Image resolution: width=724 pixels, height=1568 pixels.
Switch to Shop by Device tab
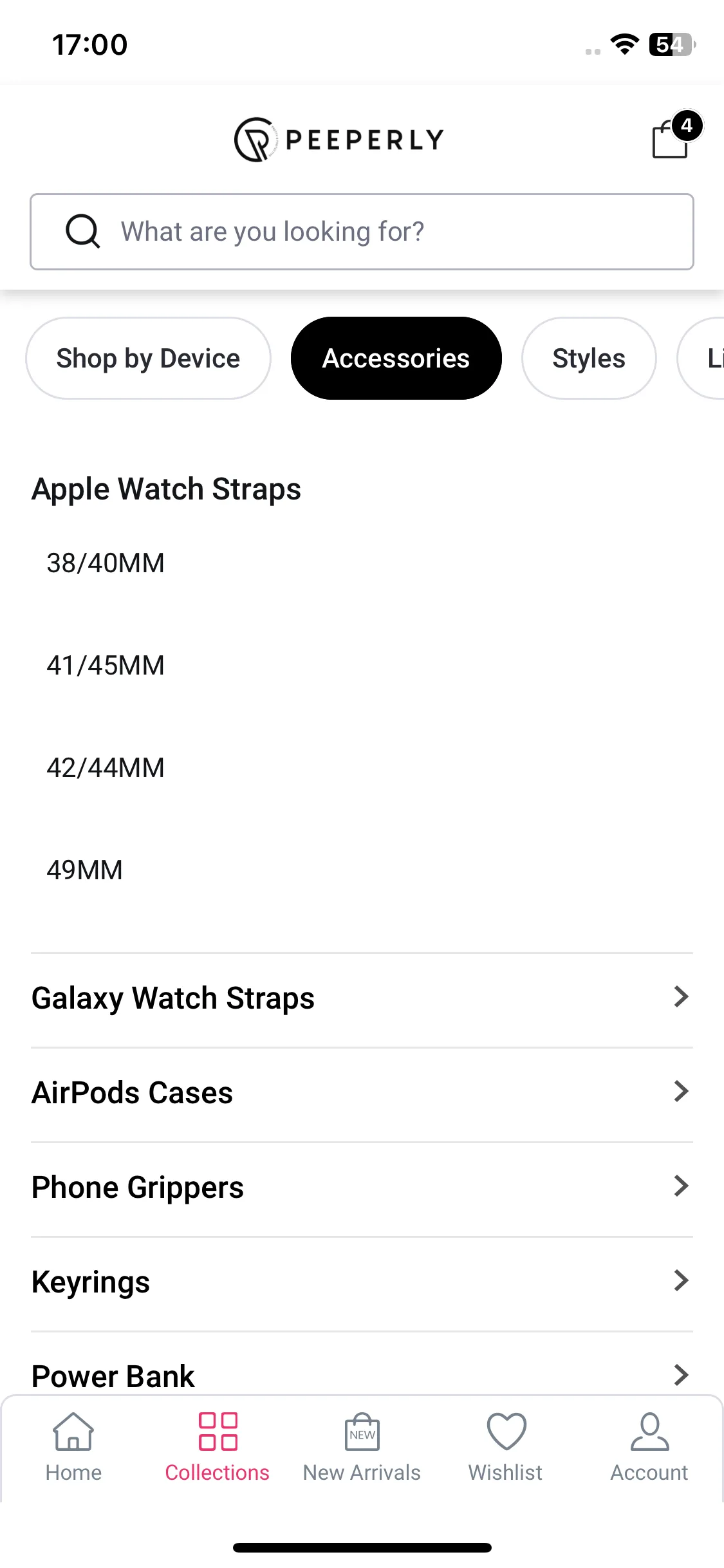point(148,358)
